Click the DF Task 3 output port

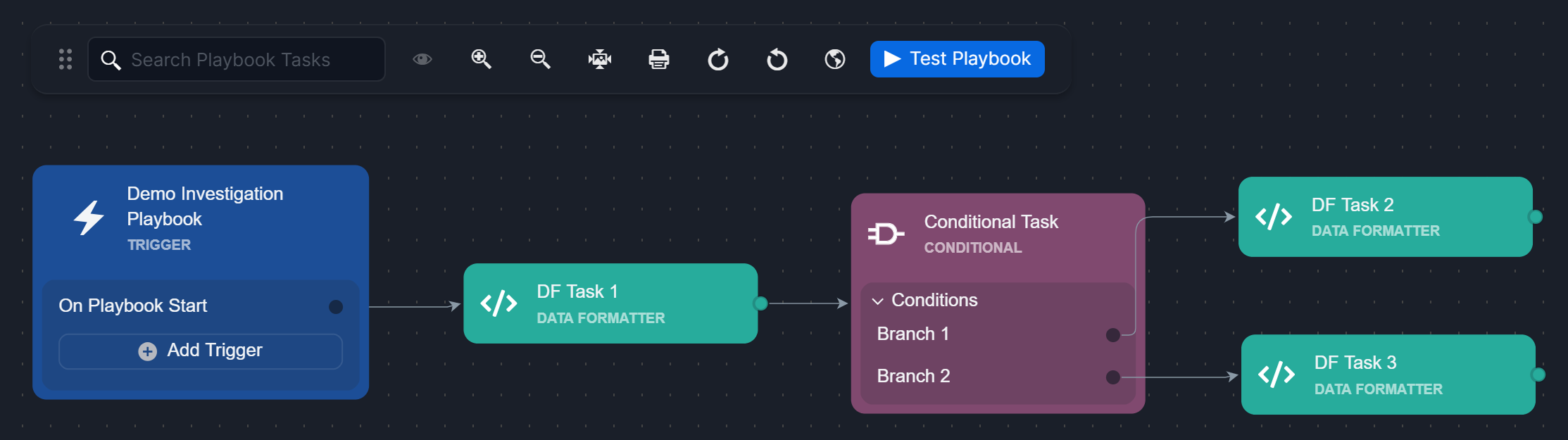(x=1538, y=375)
